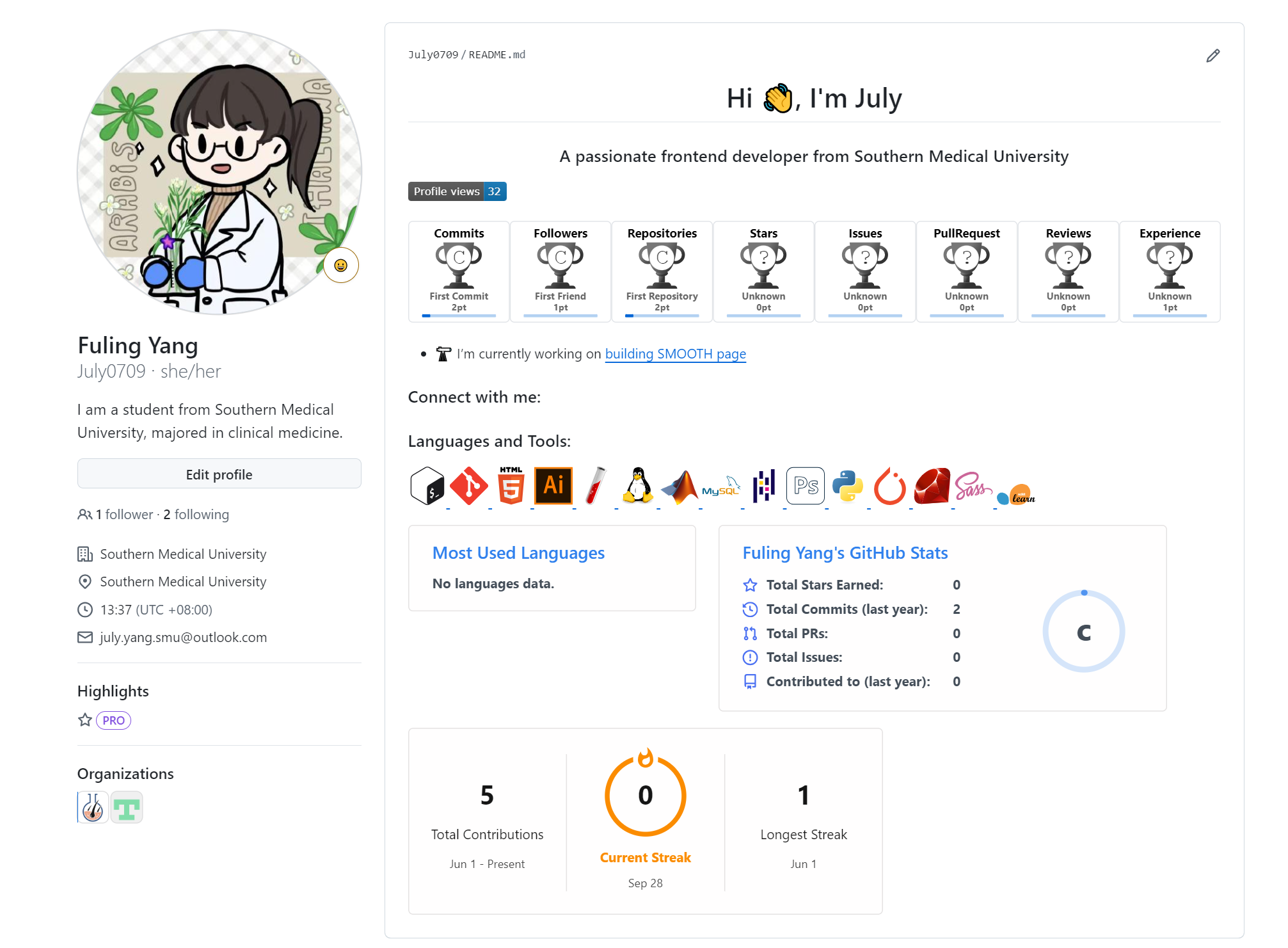Open the scikit-learn logo icon

1016,495
